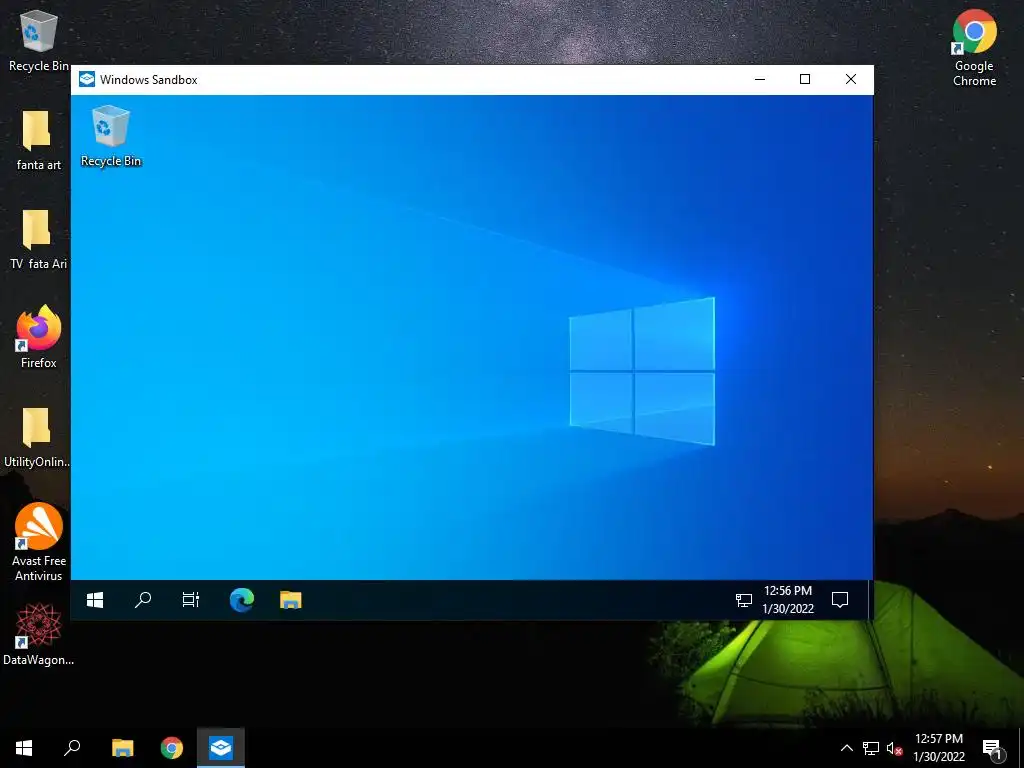
Task: Open the host Start menu
Action: [24, 748]
